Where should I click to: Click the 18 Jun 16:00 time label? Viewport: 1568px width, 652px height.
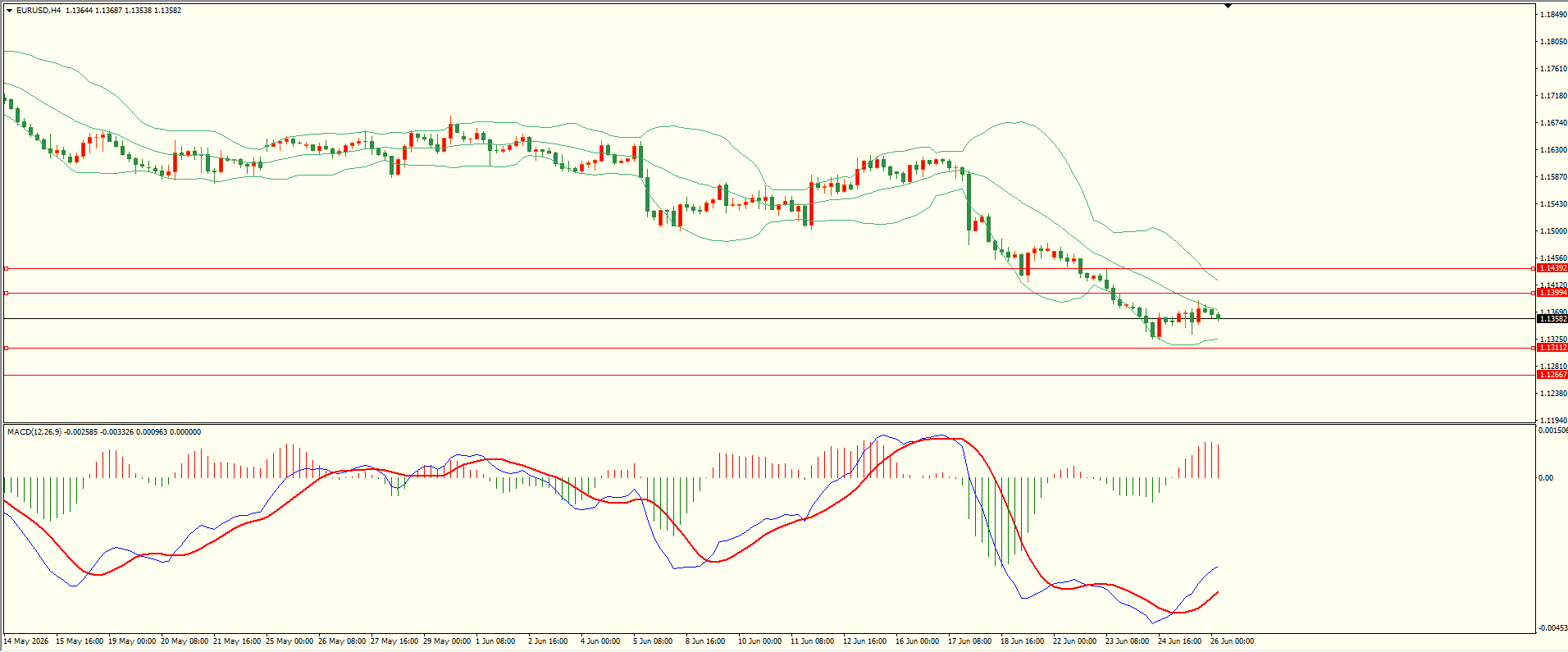tap(1022, 641)
